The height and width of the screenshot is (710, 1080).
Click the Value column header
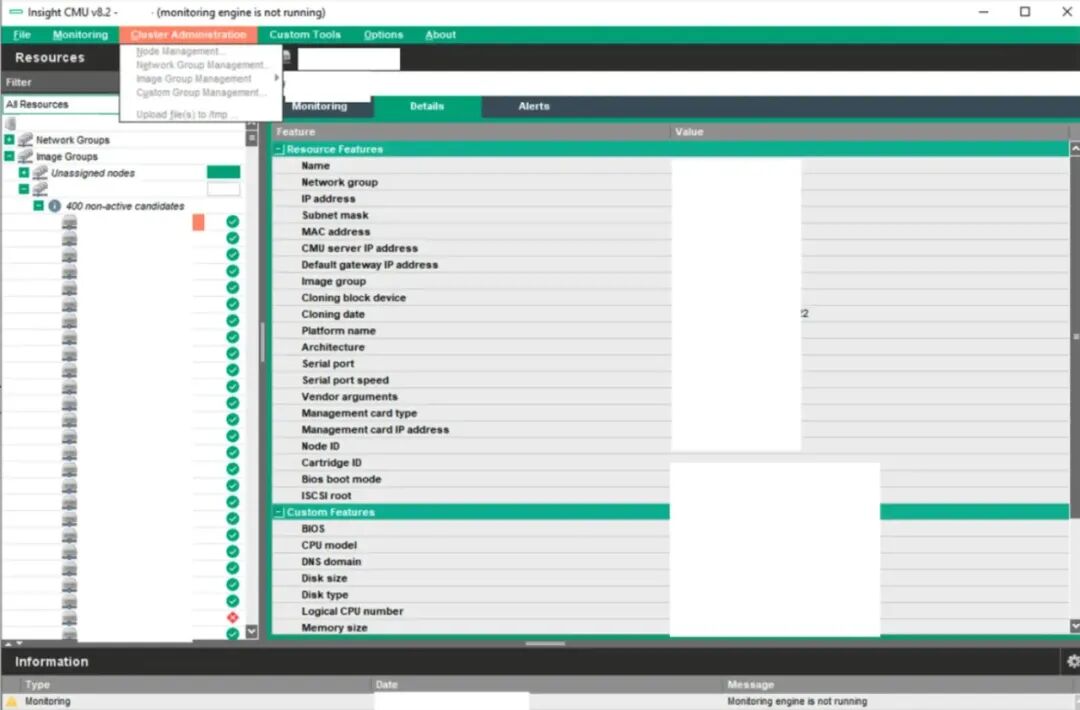(x=870, y=132)
